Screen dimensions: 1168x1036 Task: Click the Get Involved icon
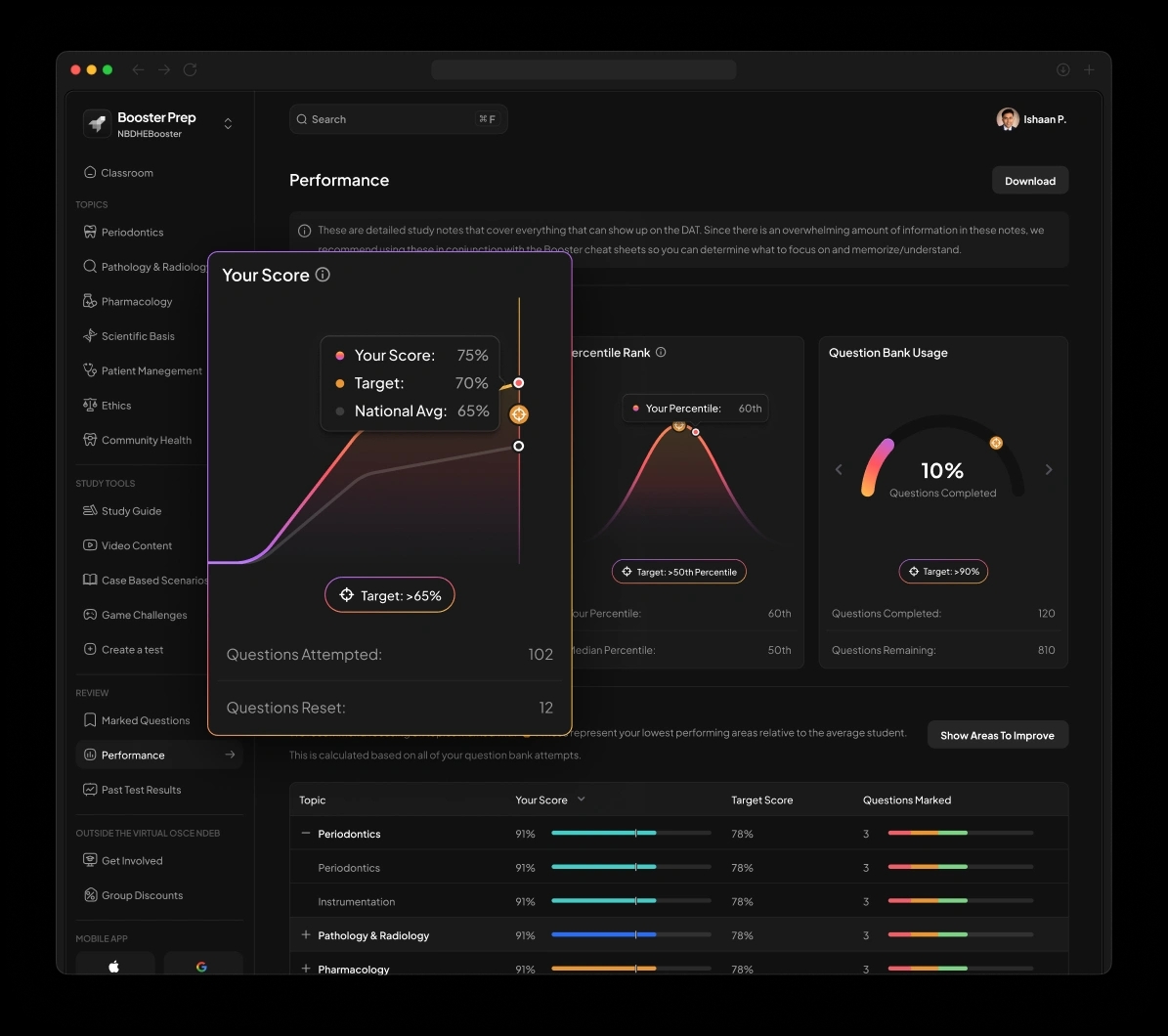click(x=90, y=860)
